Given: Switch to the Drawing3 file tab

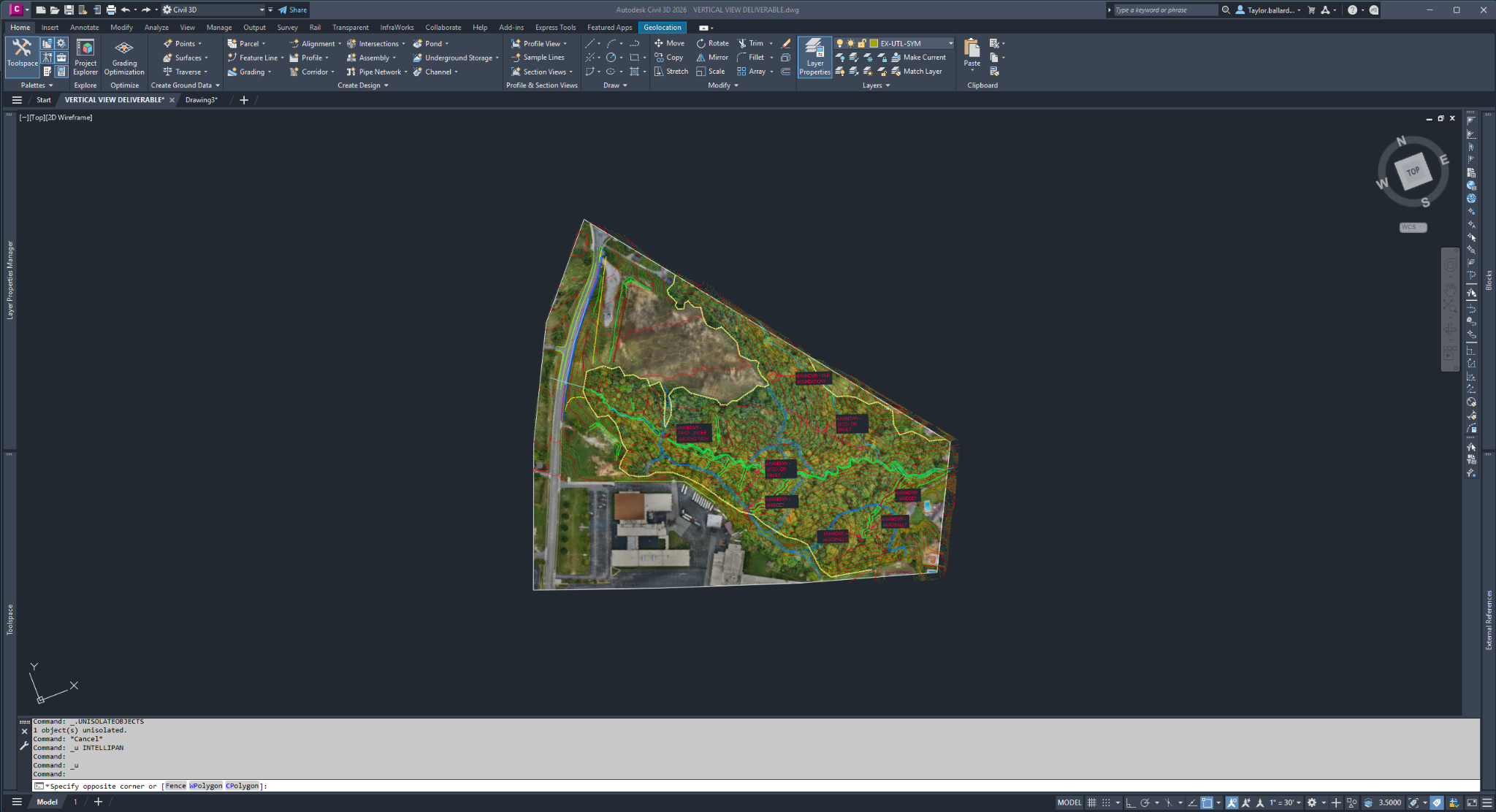Looking at the screenshot, I should [x=201, y=100].
